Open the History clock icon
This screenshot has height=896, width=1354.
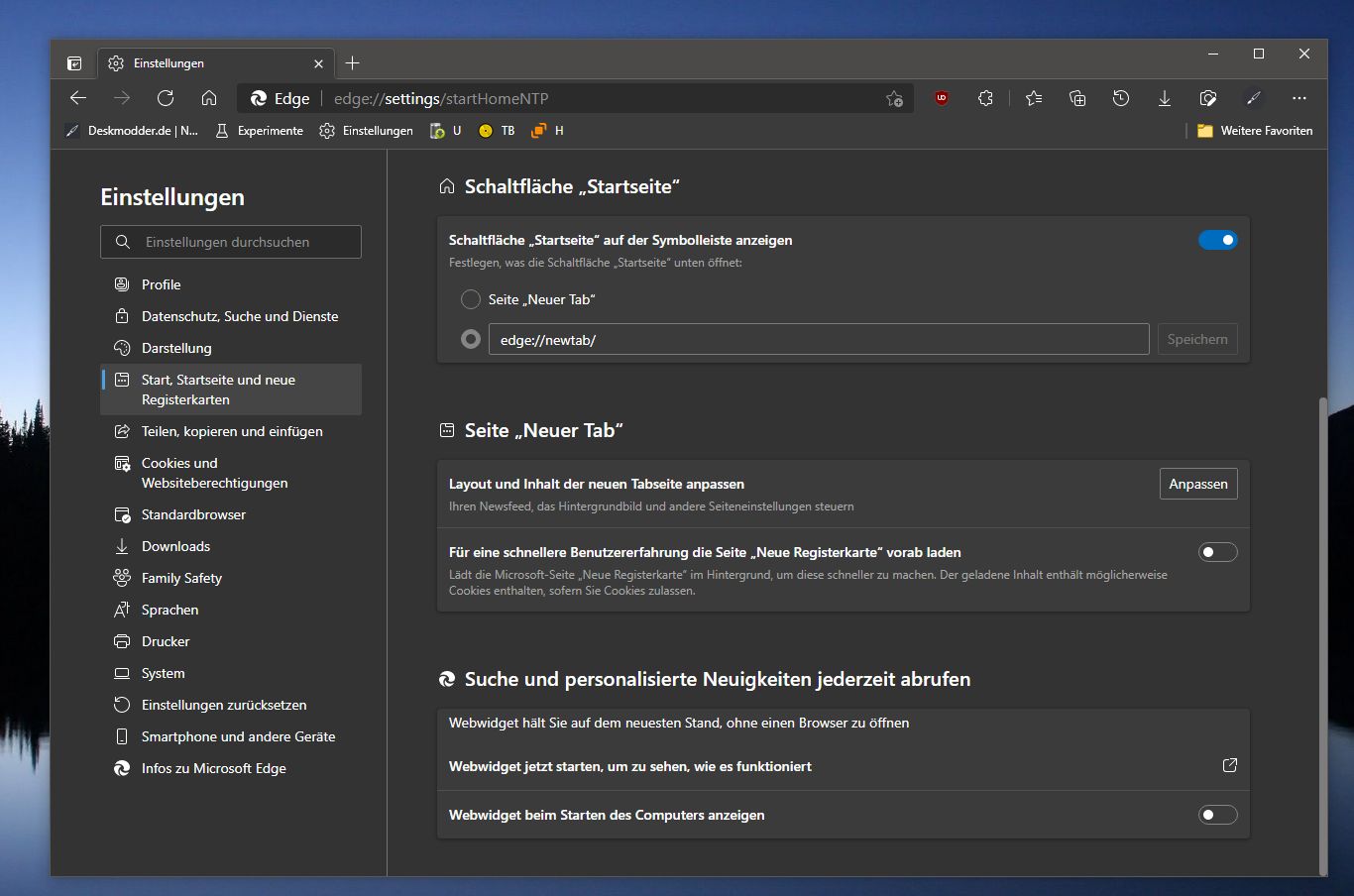(1121, 98)
